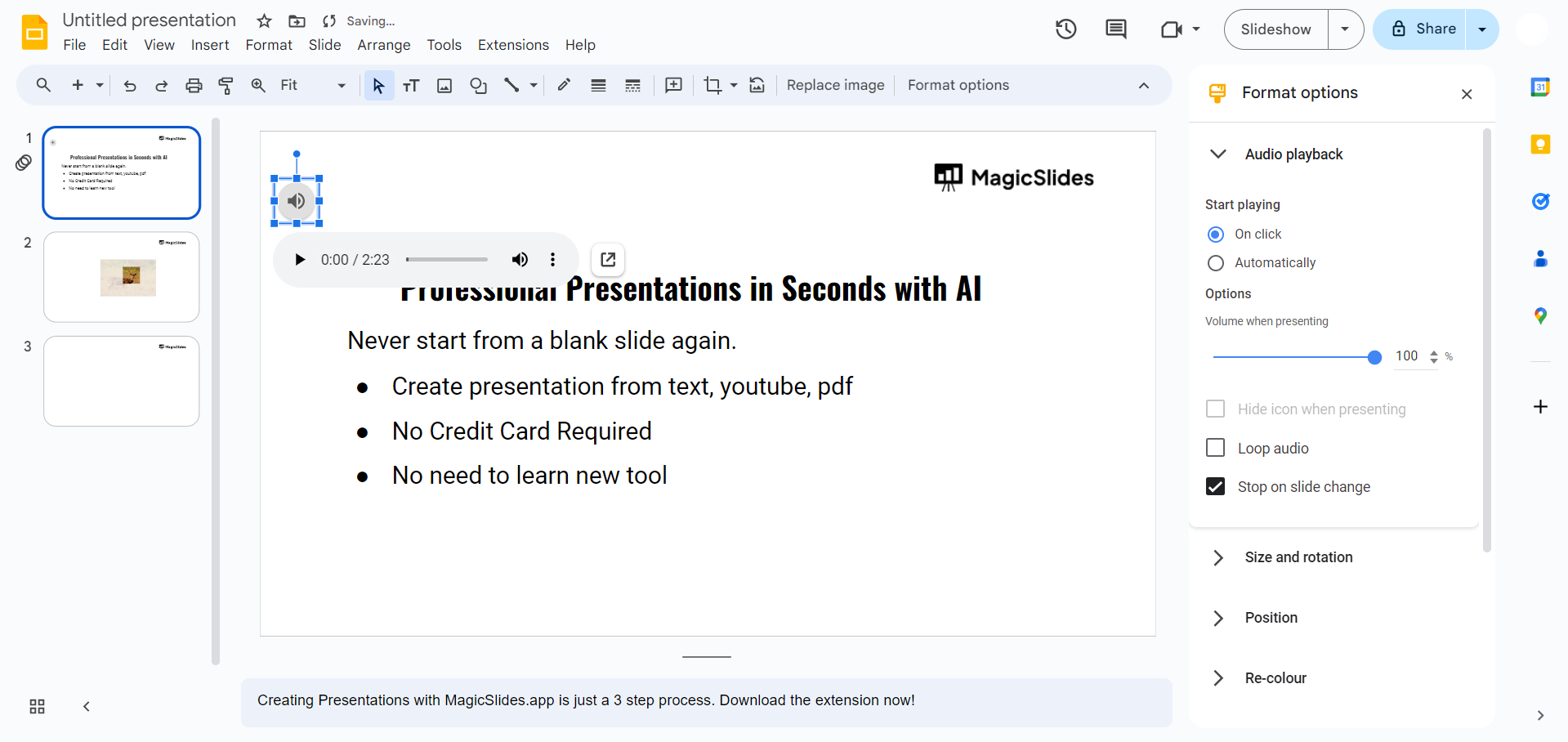Screen dimensions: 1568x742
Task: Play the audio clip
Action: [x=300, y=260]
